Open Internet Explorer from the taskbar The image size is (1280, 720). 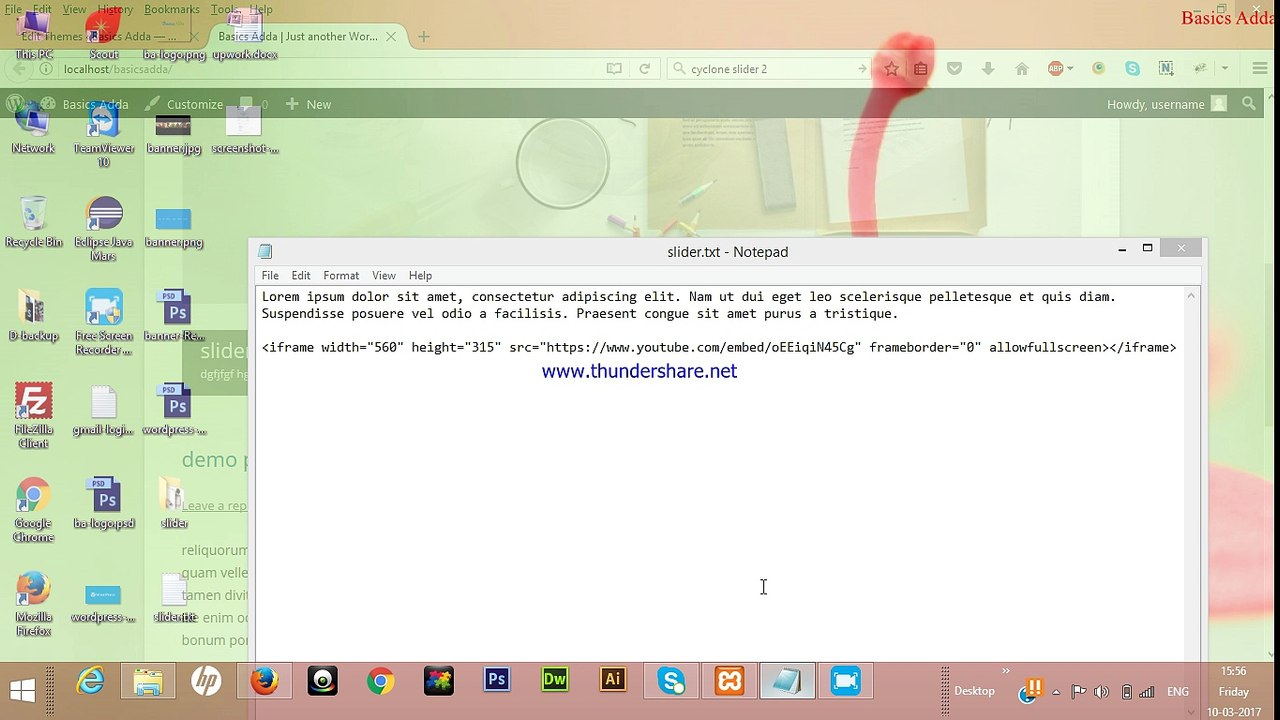[x=91, y=682]
